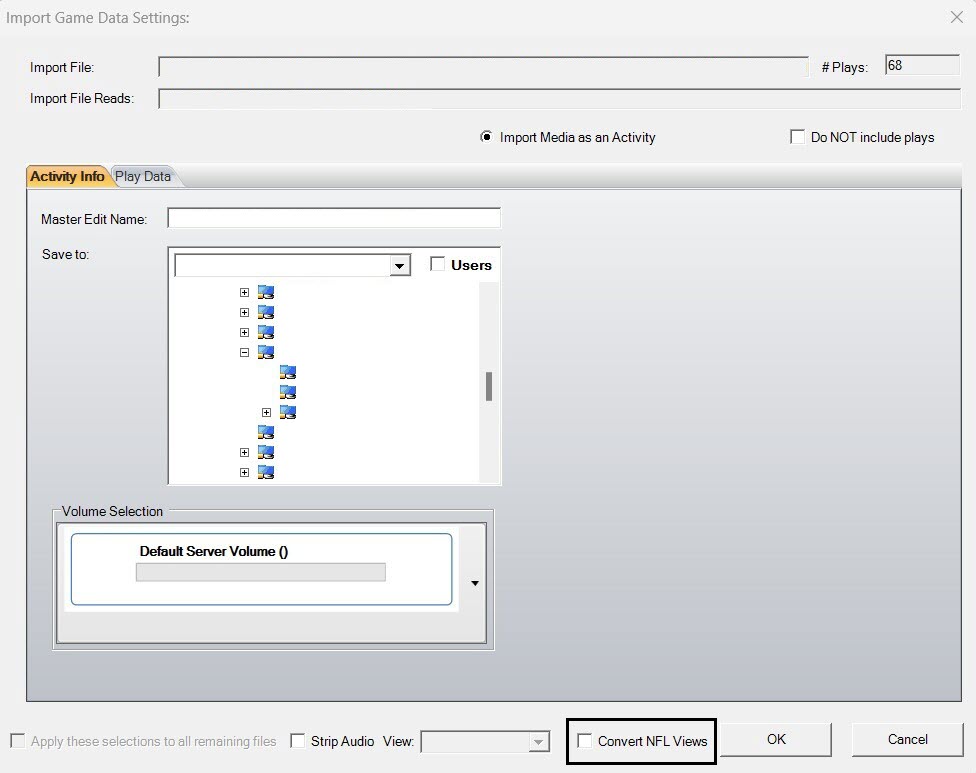
Task: Select the top-level tree icon lacking an expander
Action: point(266,432)
